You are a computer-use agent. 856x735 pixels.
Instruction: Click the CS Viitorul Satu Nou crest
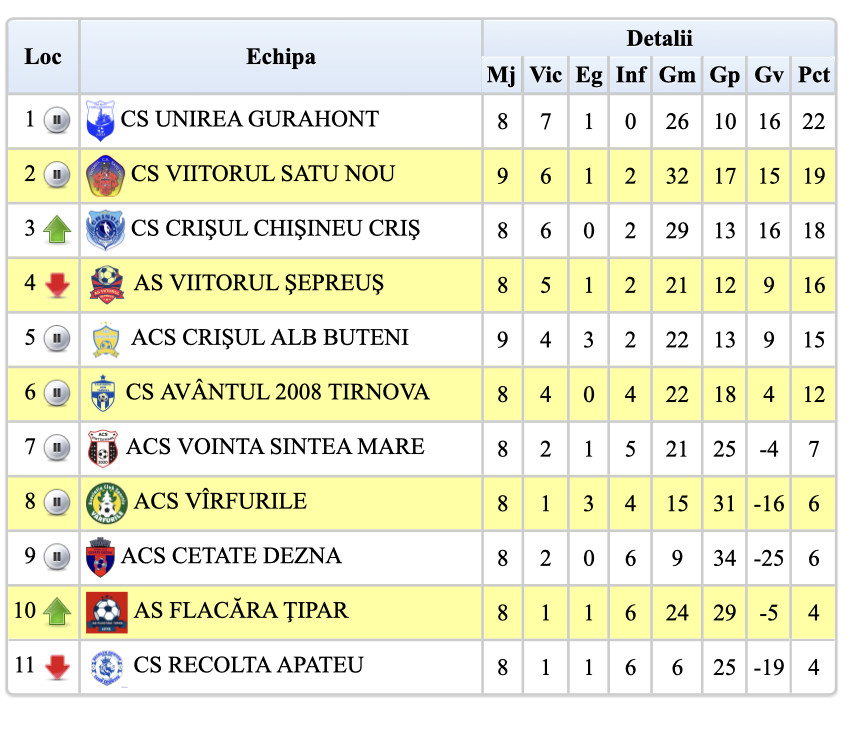(x=105, y=176)
